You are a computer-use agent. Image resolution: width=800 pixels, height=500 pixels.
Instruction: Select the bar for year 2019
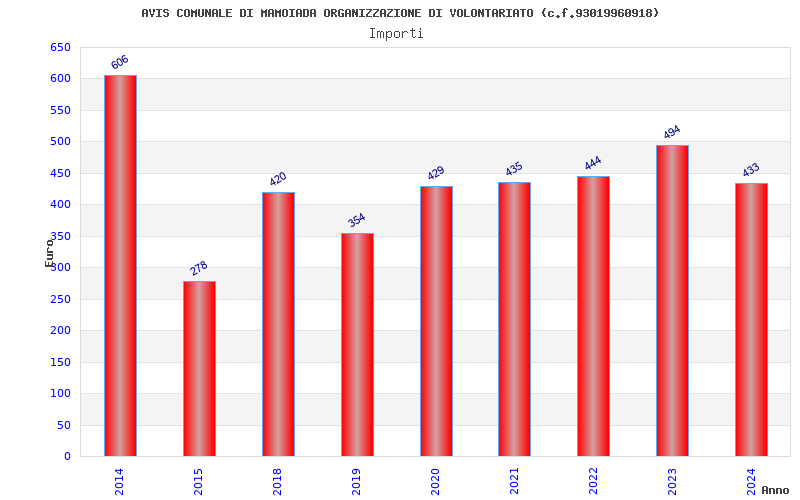(358, 345)
